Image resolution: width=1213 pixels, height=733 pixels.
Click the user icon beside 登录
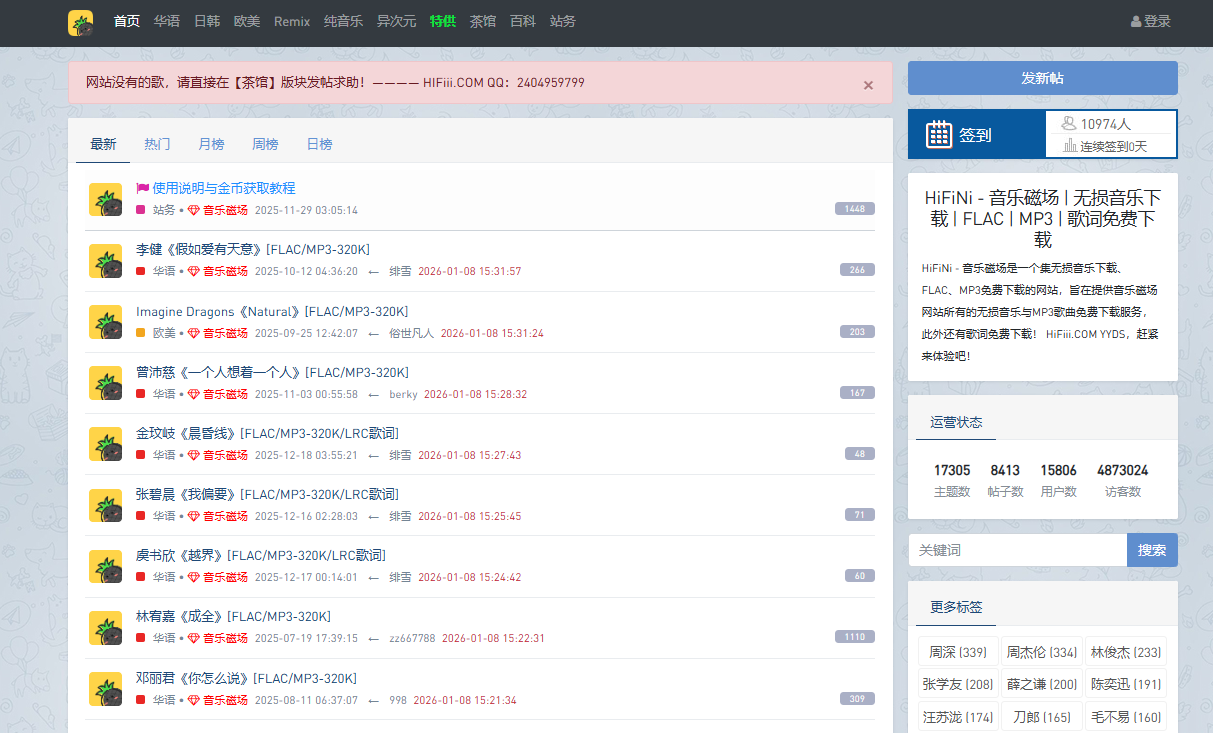[1135, 22]
